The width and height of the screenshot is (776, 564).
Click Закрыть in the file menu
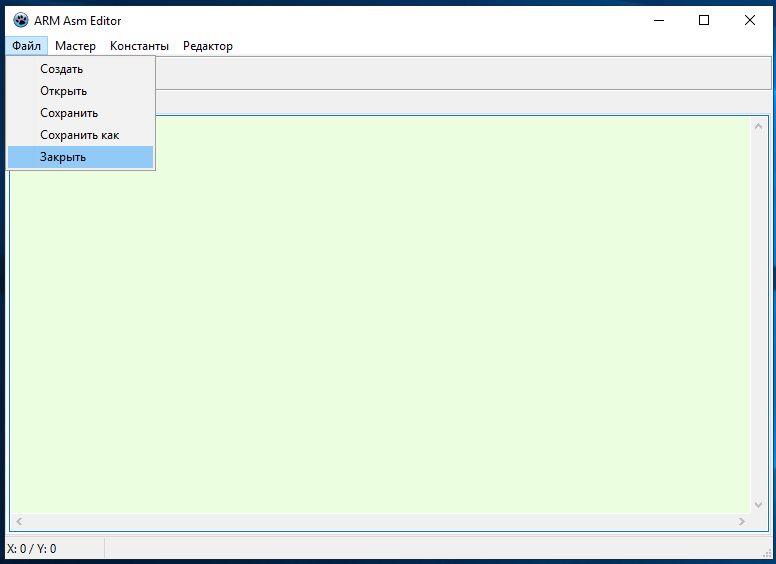[x=80, y=157]
